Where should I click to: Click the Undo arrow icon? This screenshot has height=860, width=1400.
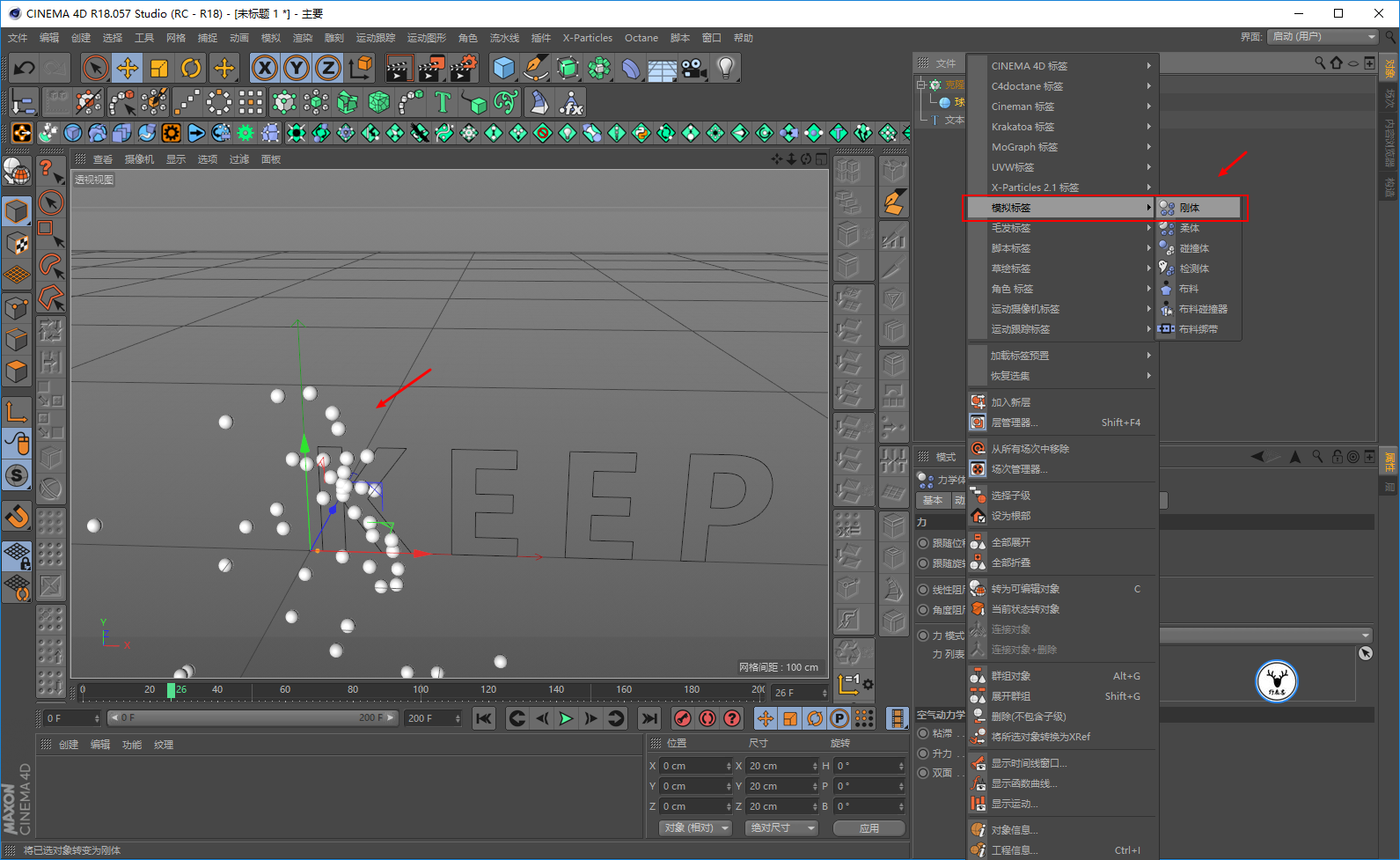[25, 68]
